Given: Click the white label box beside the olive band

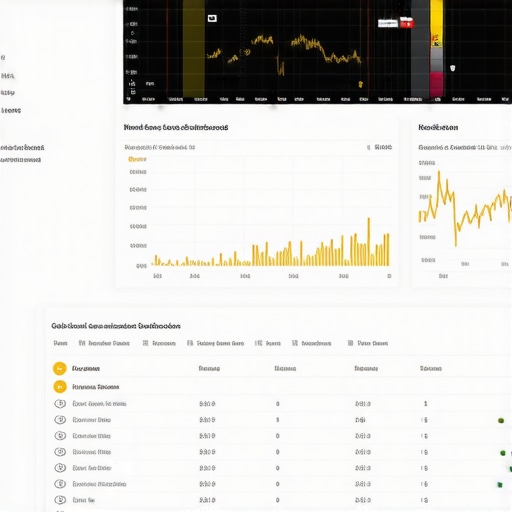Looking at the screenshot, I should point(212,18).
